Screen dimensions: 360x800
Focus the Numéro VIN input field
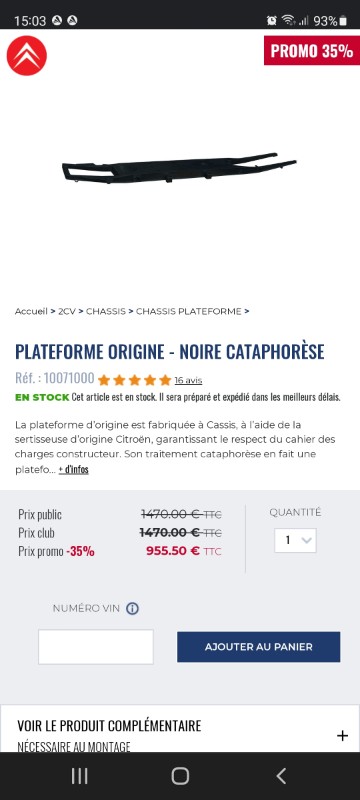tap(96, 647)
